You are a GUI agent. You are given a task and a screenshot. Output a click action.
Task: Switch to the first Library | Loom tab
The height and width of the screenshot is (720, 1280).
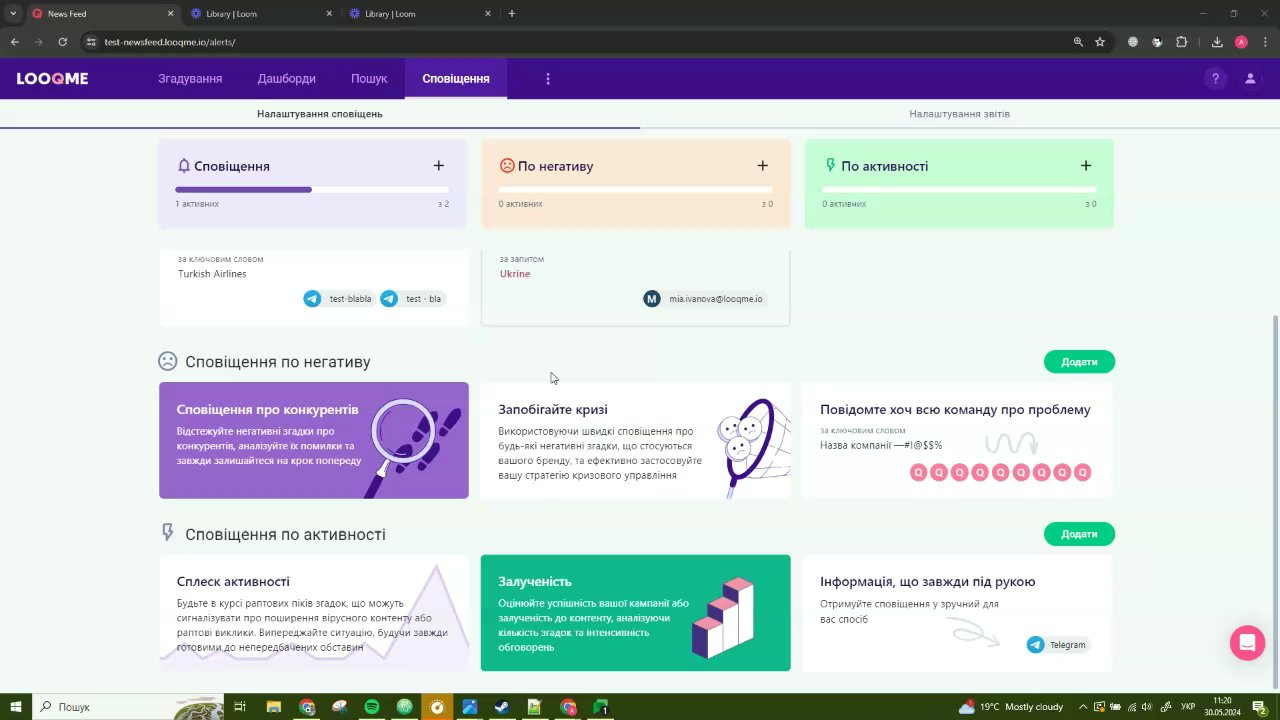[x=261, y=14]
